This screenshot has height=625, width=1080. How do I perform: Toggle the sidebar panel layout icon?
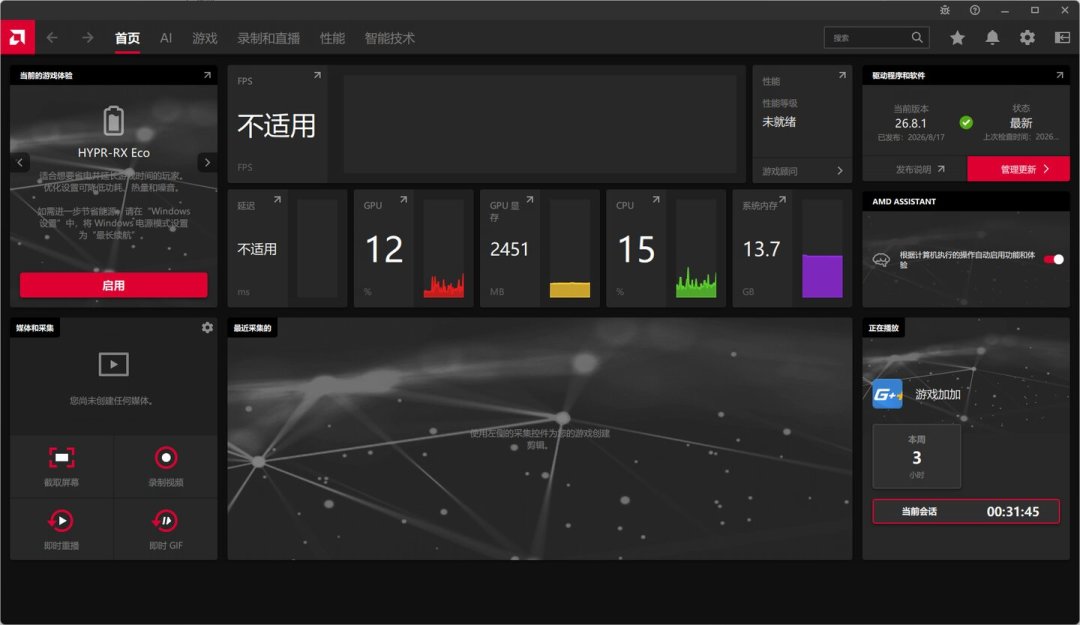point(1062,38)
